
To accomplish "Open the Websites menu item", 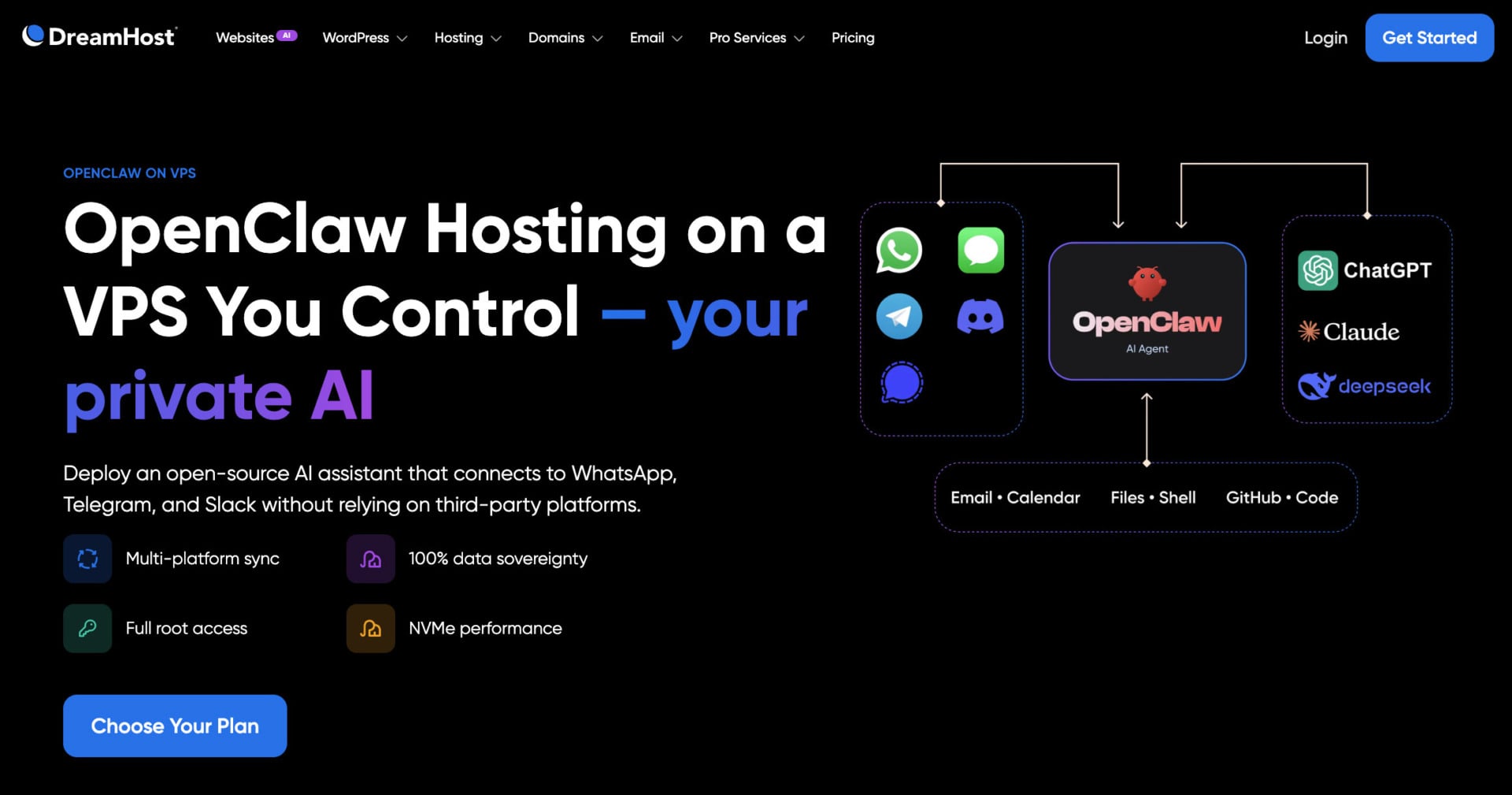I will click(245, 38).
